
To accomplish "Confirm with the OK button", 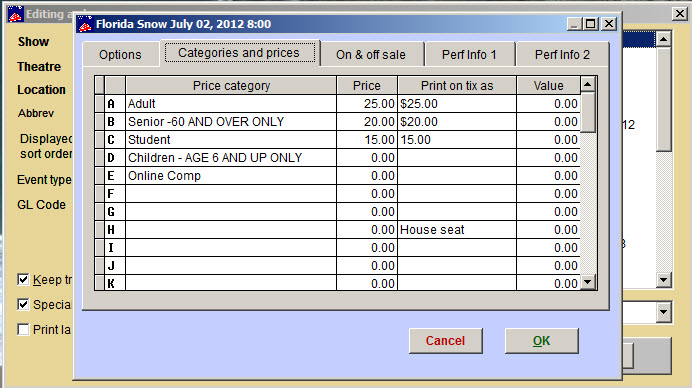I will coord(541,341).
